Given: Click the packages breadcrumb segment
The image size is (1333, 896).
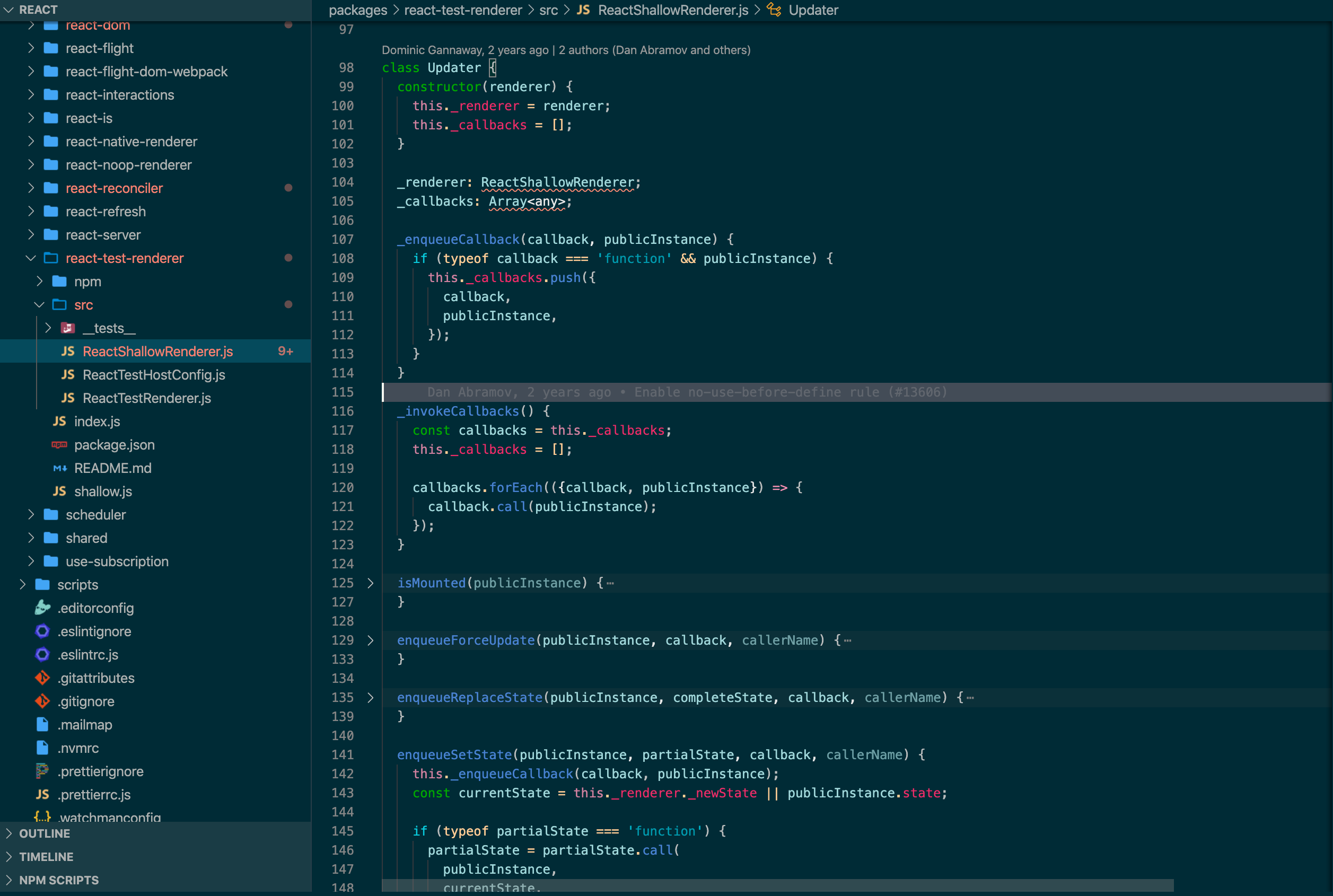Looking at the screenshot, I should [358, 10].
